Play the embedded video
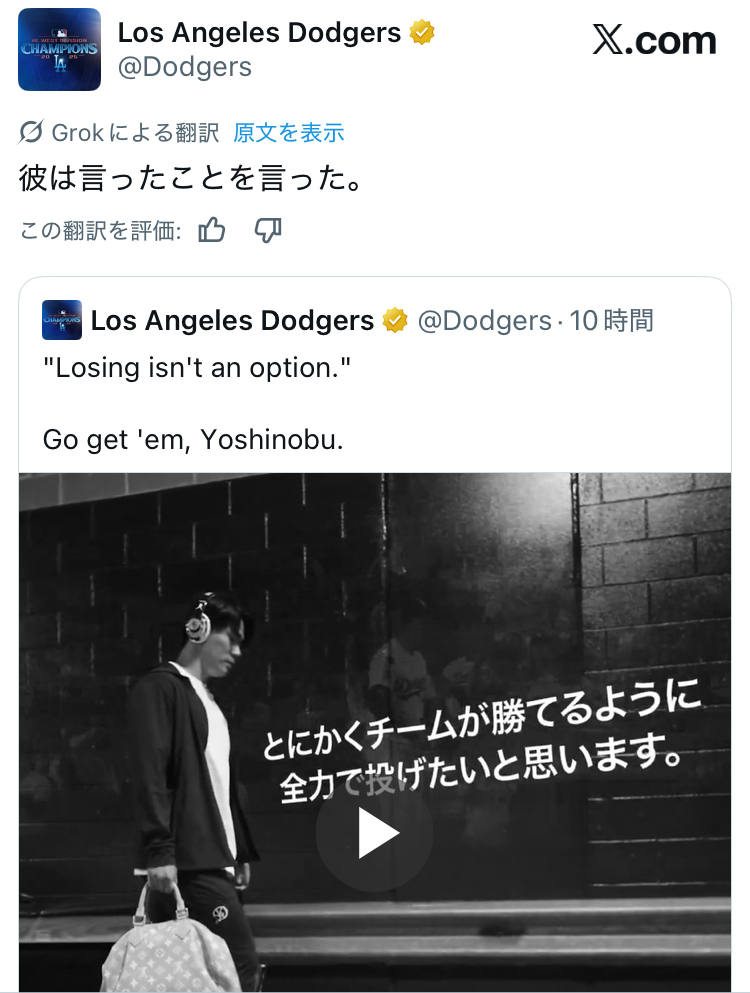Image resolution: width=750 pixels, height=993 pixels. pos(374,832)
